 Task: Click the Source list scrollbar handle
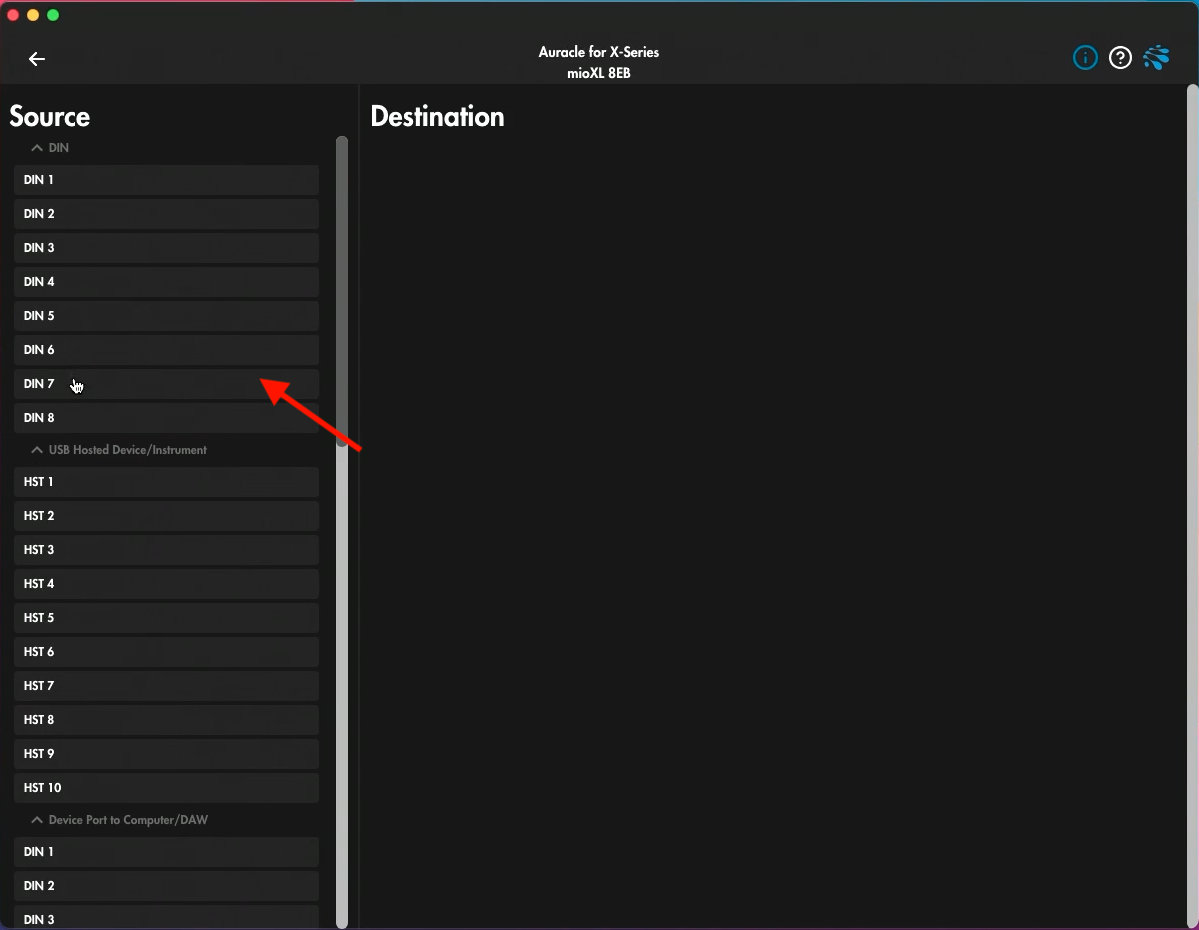click(x=341, y=290)
